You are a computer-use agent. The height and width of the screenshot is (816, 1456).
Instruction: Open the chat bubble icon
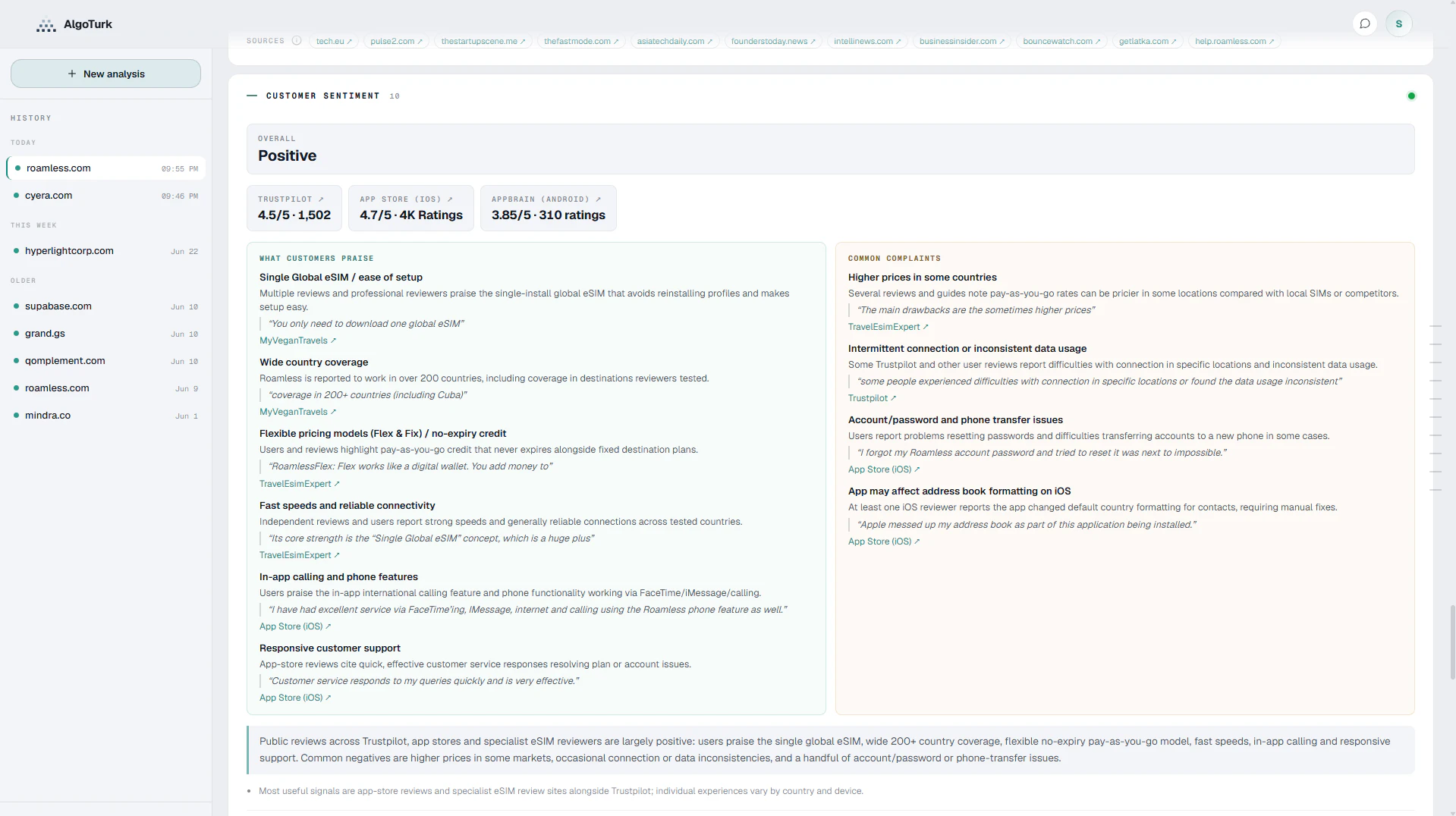point(1365,24)
